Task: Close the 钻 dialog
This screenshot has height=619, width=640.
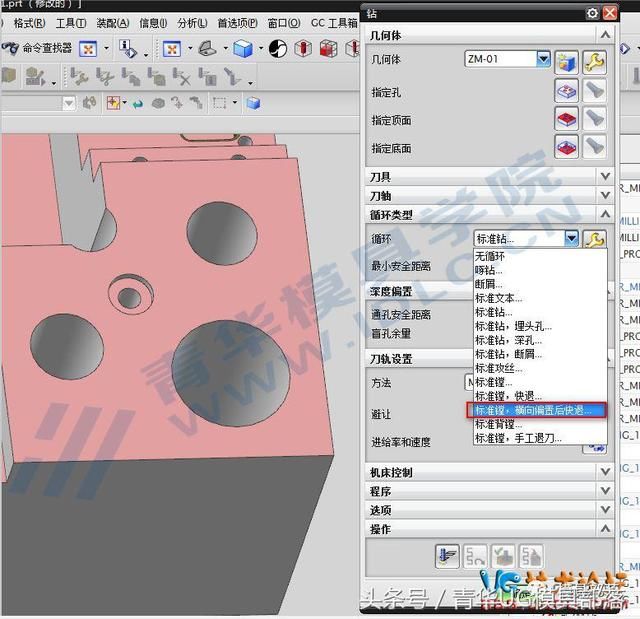Action: (610, 13)
